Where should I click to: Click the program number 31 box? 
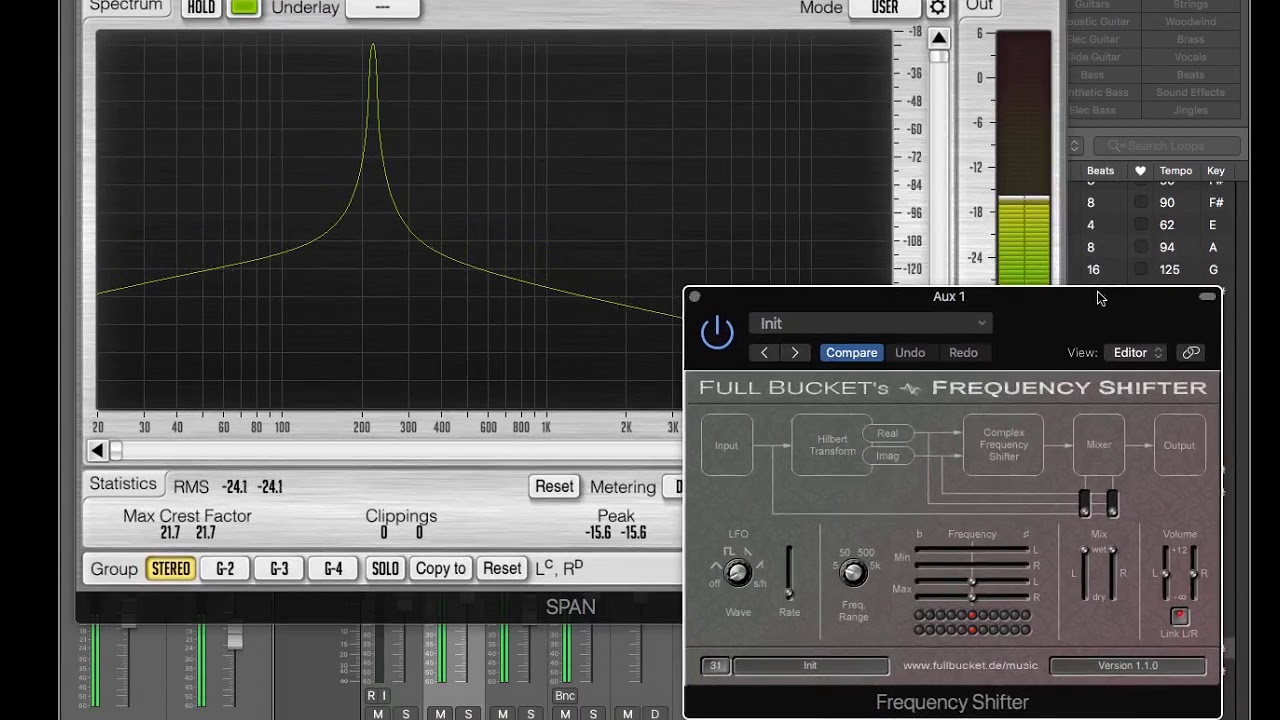[715, 665]
